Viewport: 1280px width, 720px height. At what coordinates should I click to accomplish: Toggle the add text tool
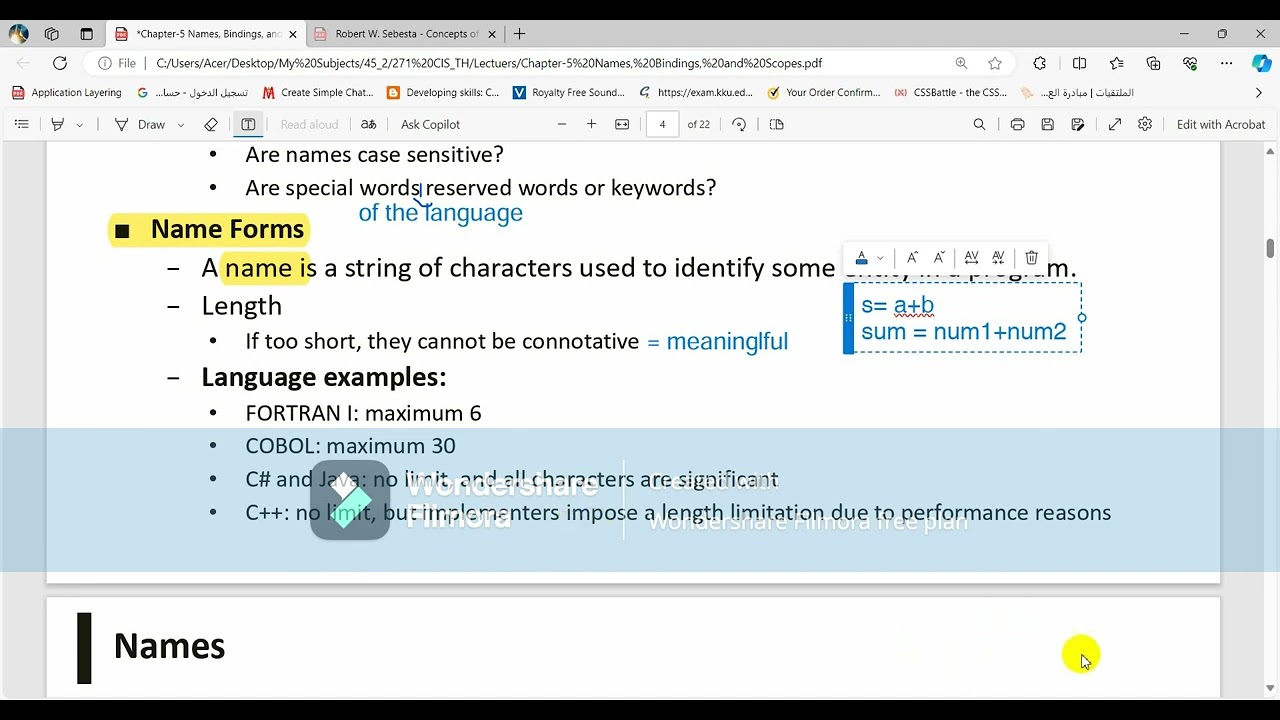coord(248,125)
